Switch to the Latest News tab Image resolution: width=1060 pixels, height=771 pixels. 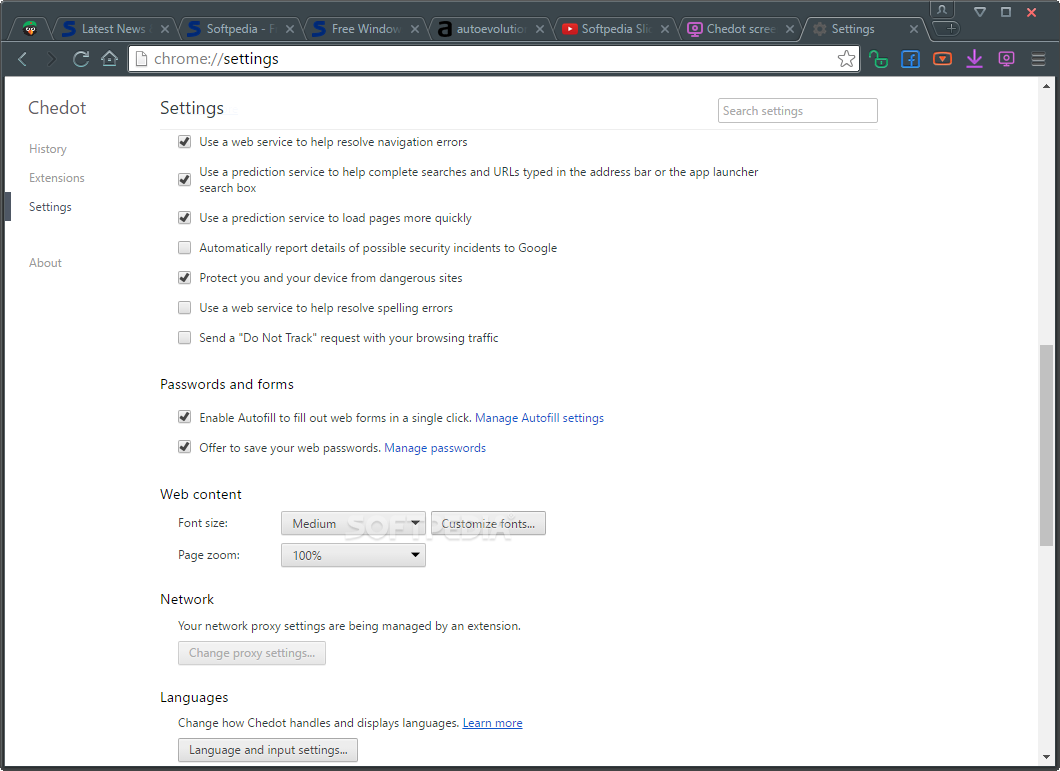(113, 29)
